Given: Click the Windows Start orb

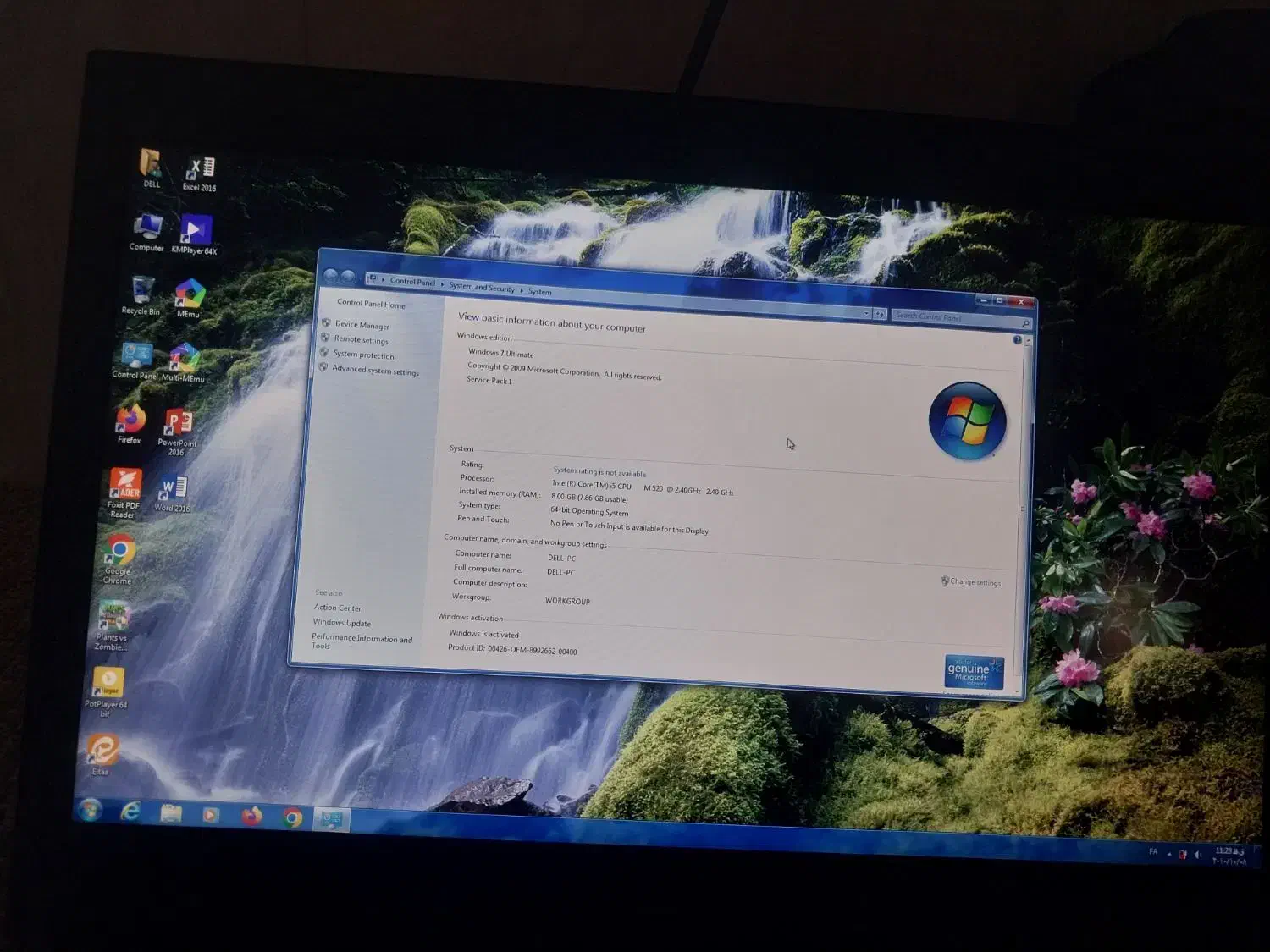Looking at the screenshot, I should point(90,810).
